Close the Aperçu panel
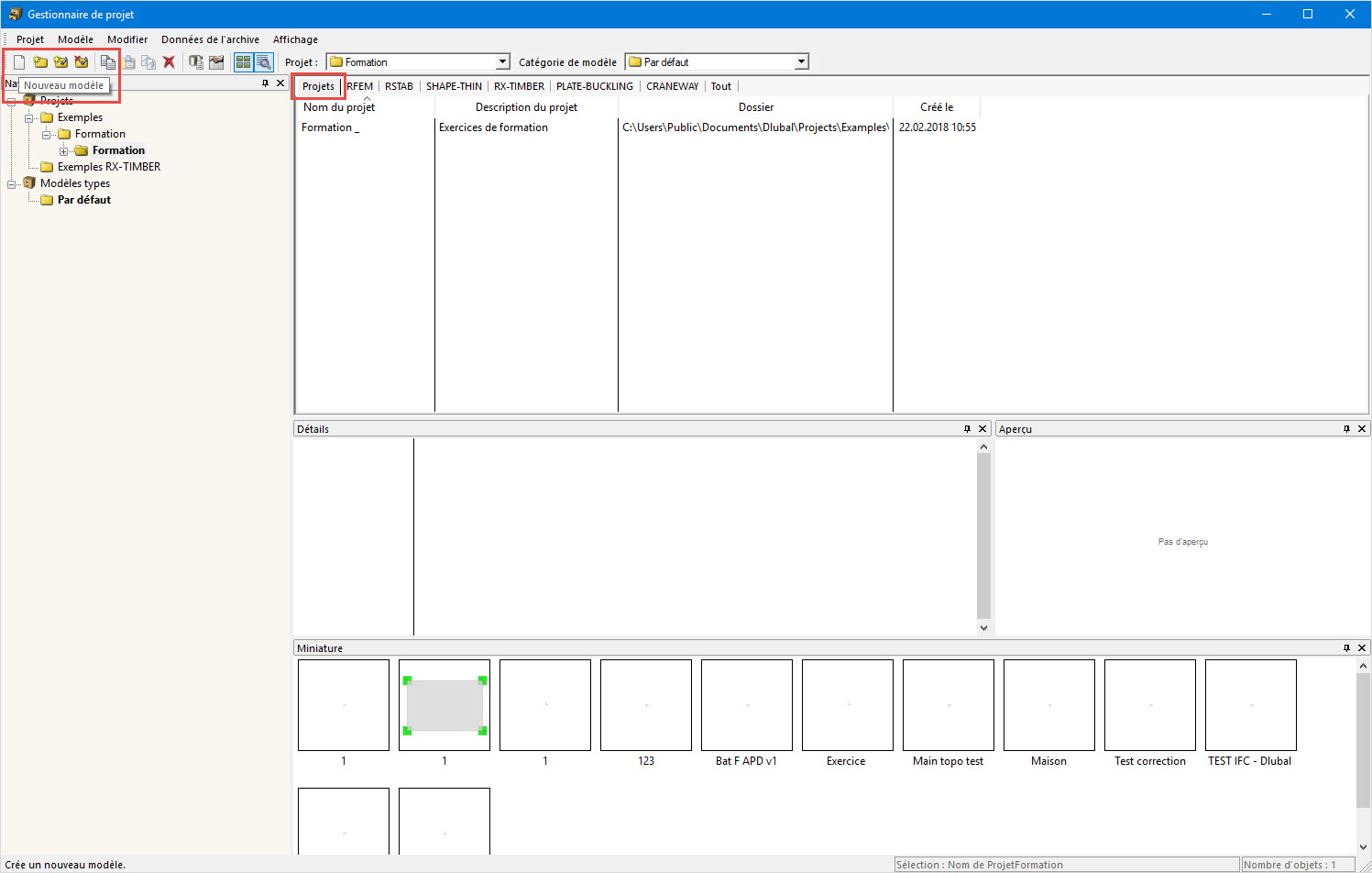Screen dimensions: 1372x873 pos(1362,429)
